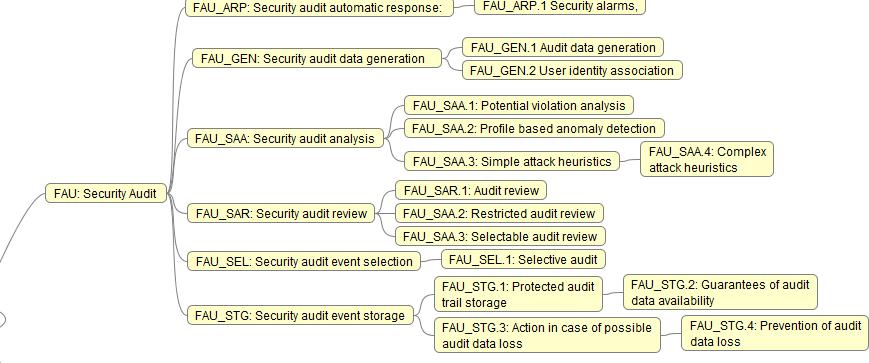Click the FAU_ARP.1 Security alarms node

pyautogui.click(x=560, y=7)
